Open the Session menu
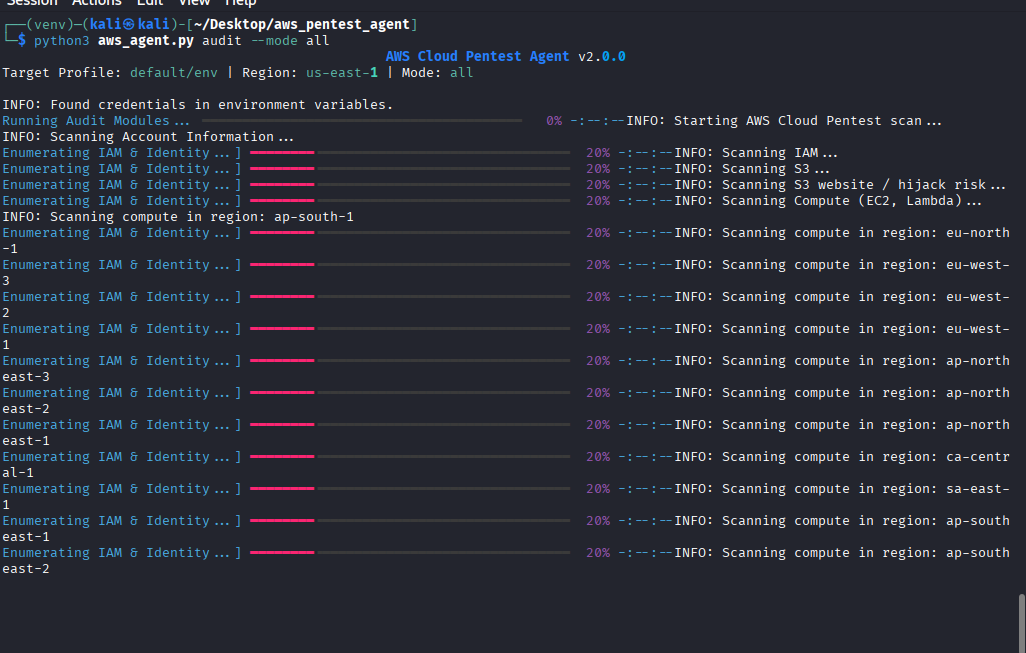1026x653 pixels. pyautogui.click(x=30, y=3)
